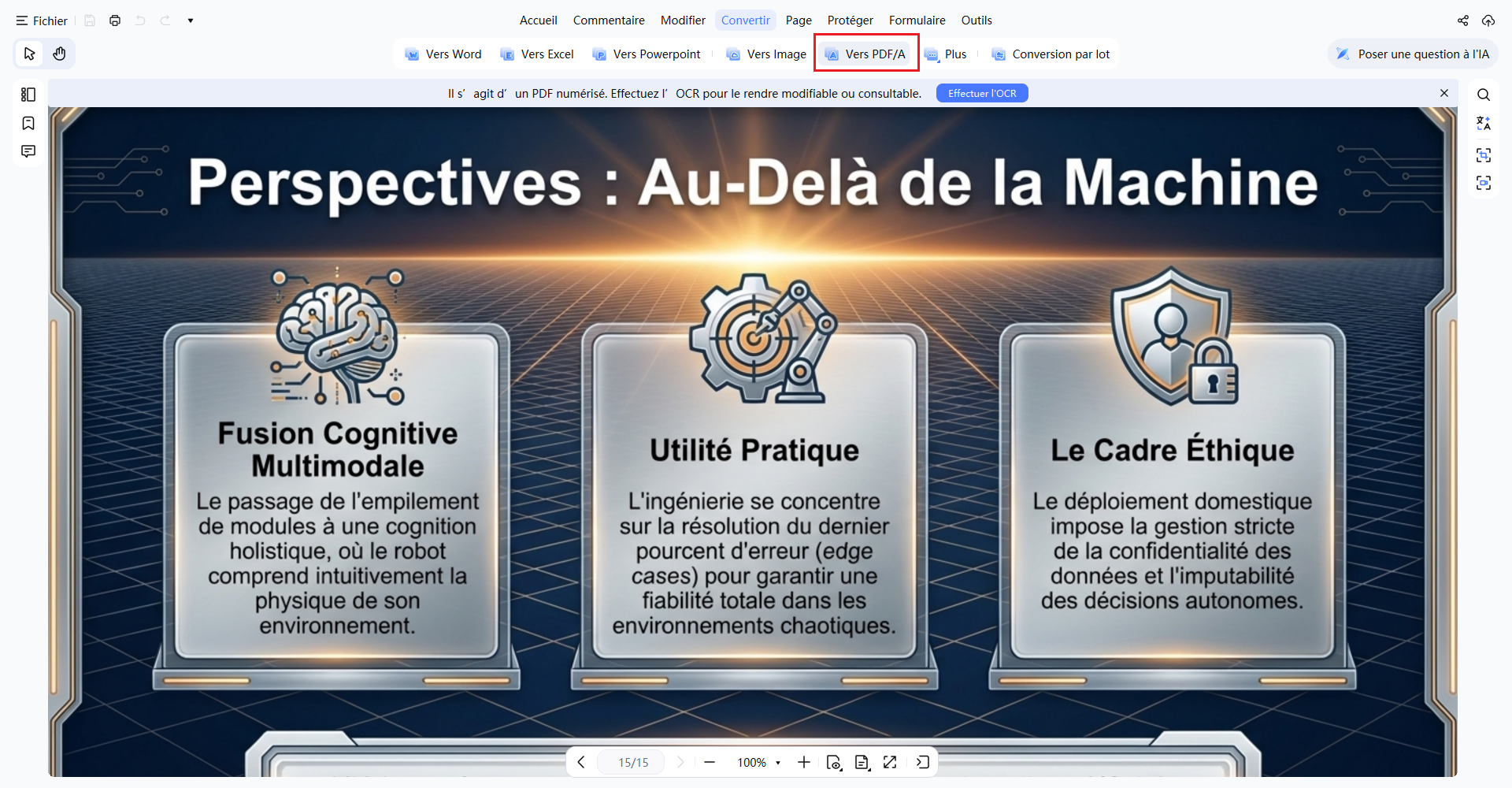The width and height of the screenshot is (1512, 788).
Task: Click the cloud upload icon
Action: (1488, 20)
